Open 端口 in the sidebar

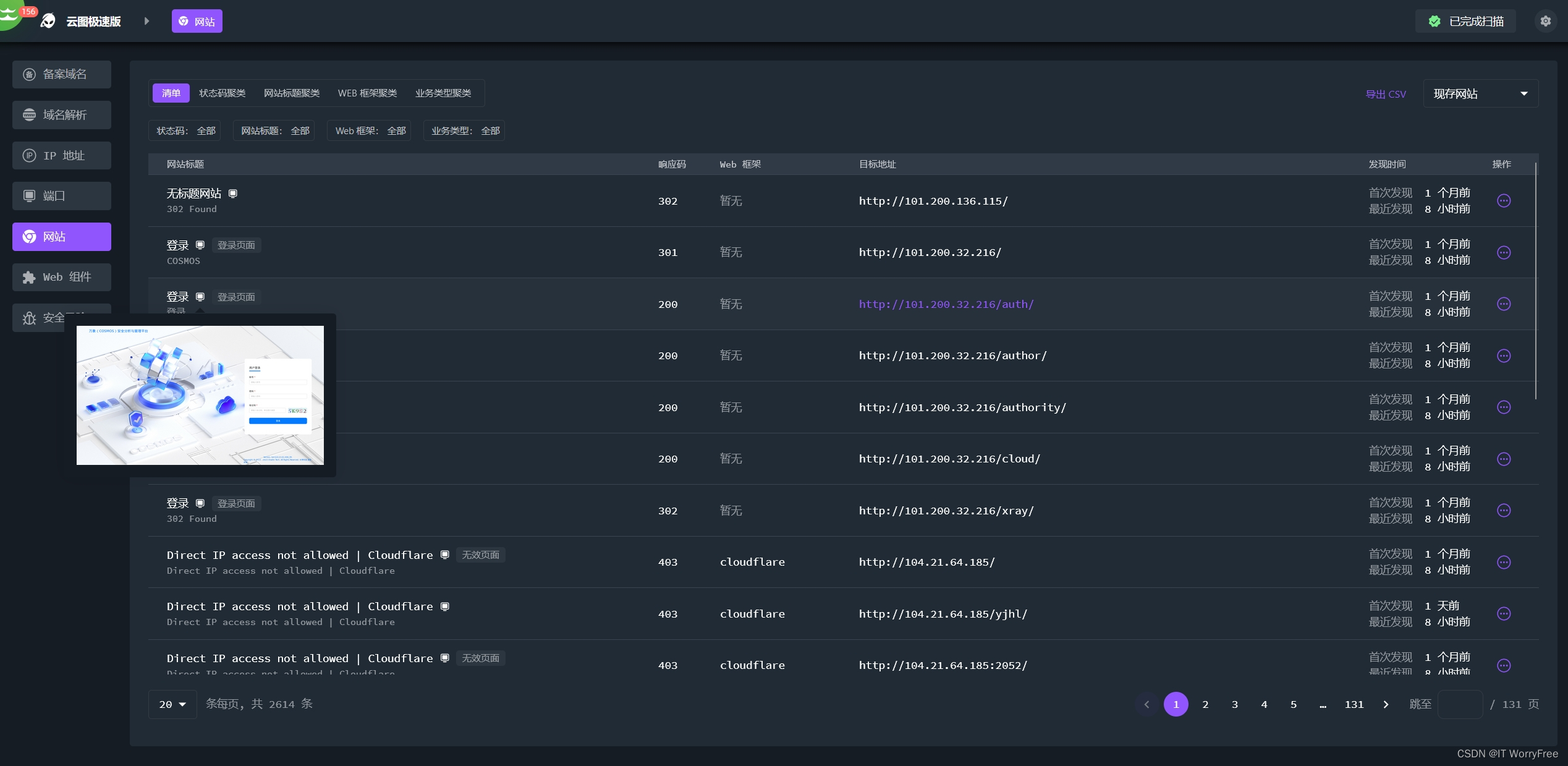pos(62,196)
